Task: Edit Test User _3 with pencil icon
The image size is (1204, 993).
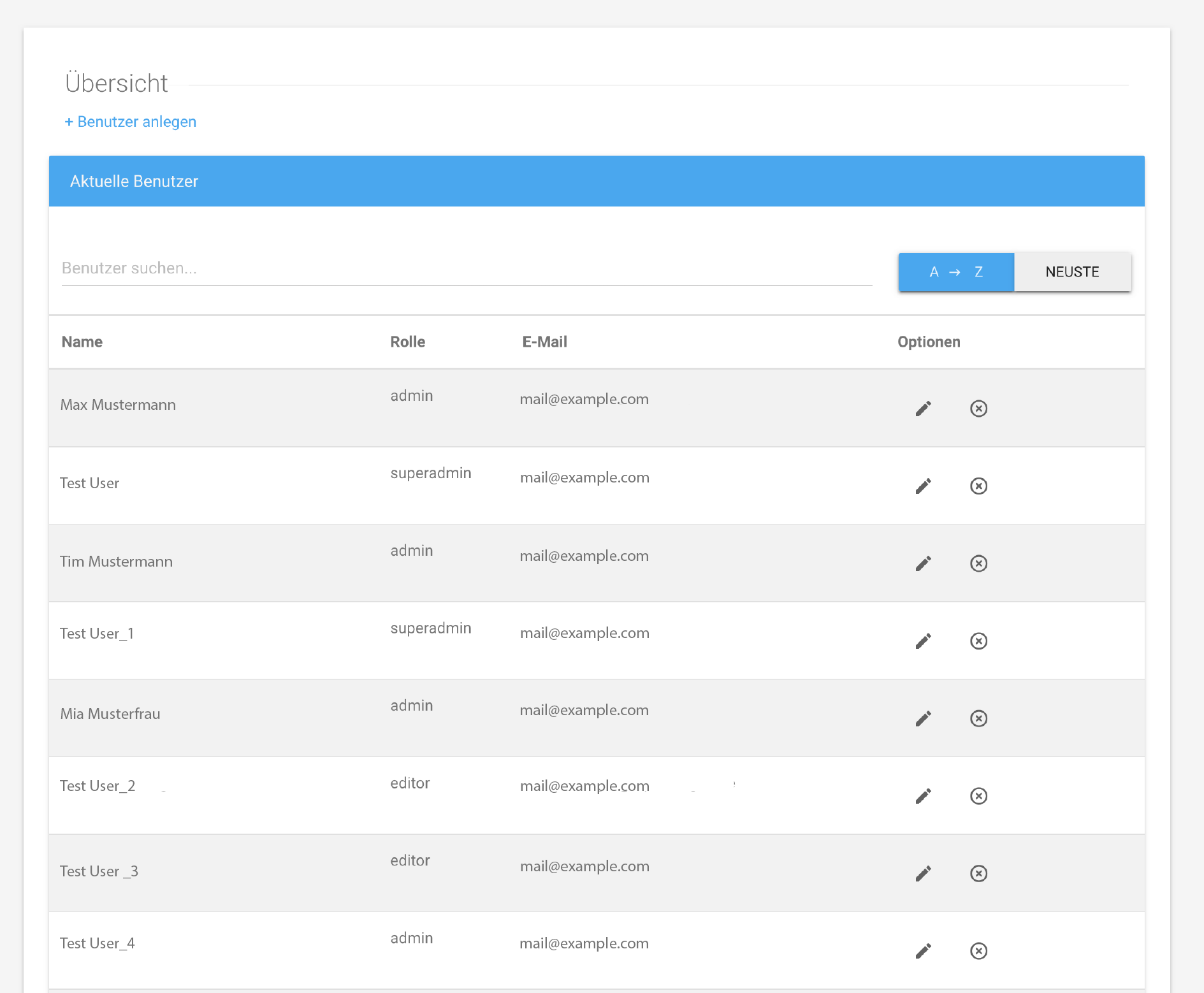Action: 923,873
